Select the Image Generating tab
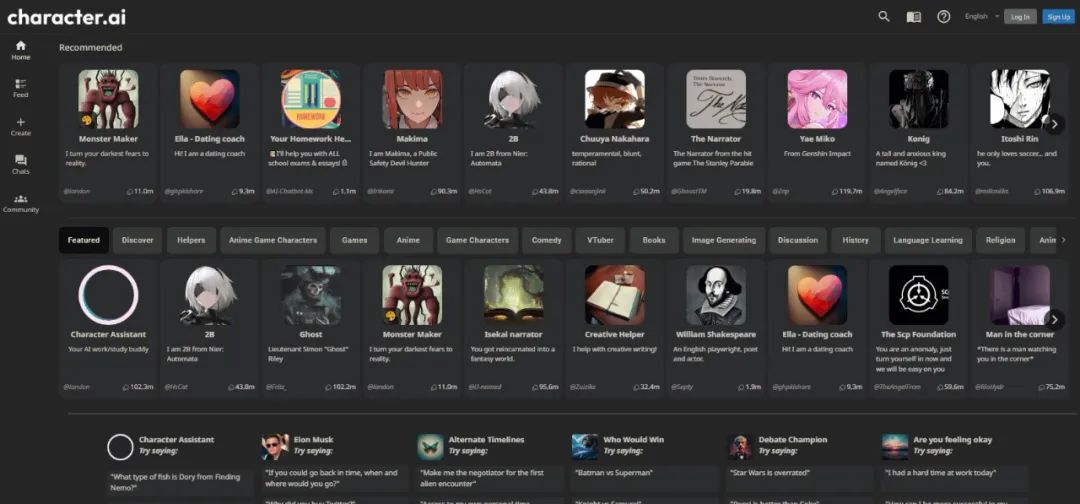Viewport: 1080px width, 504px height. 723,240
